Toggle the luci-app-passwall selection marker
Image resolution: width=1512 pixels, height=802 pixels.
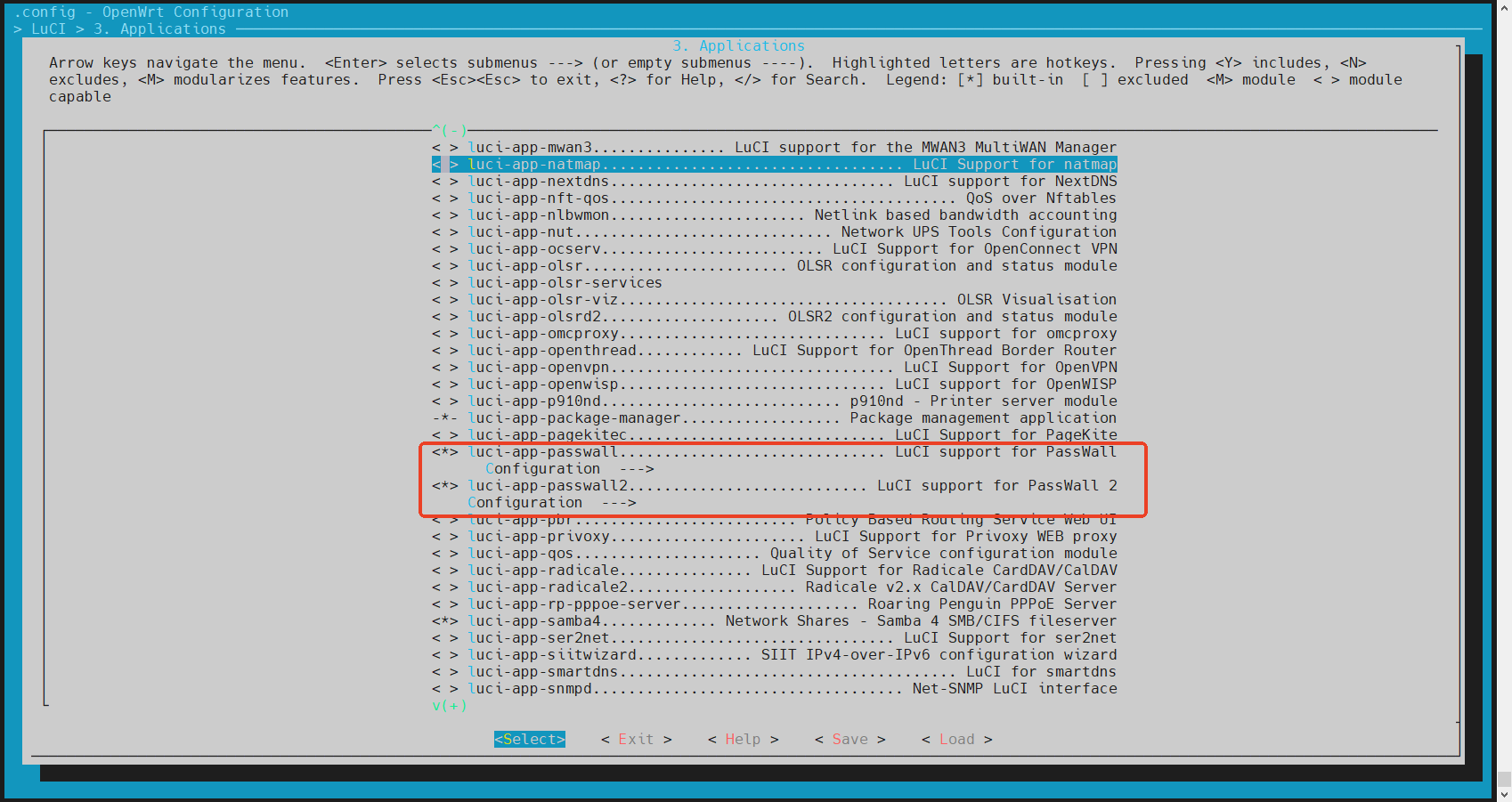pos(444,452)
